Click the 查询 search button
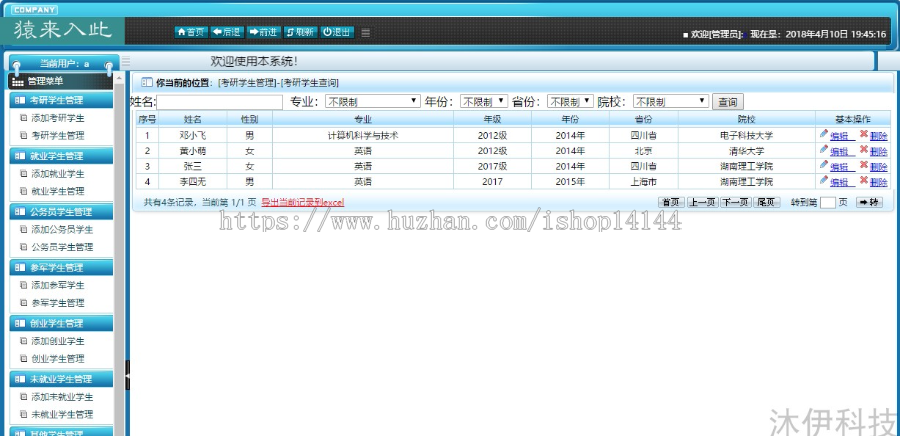 [728, 102]
